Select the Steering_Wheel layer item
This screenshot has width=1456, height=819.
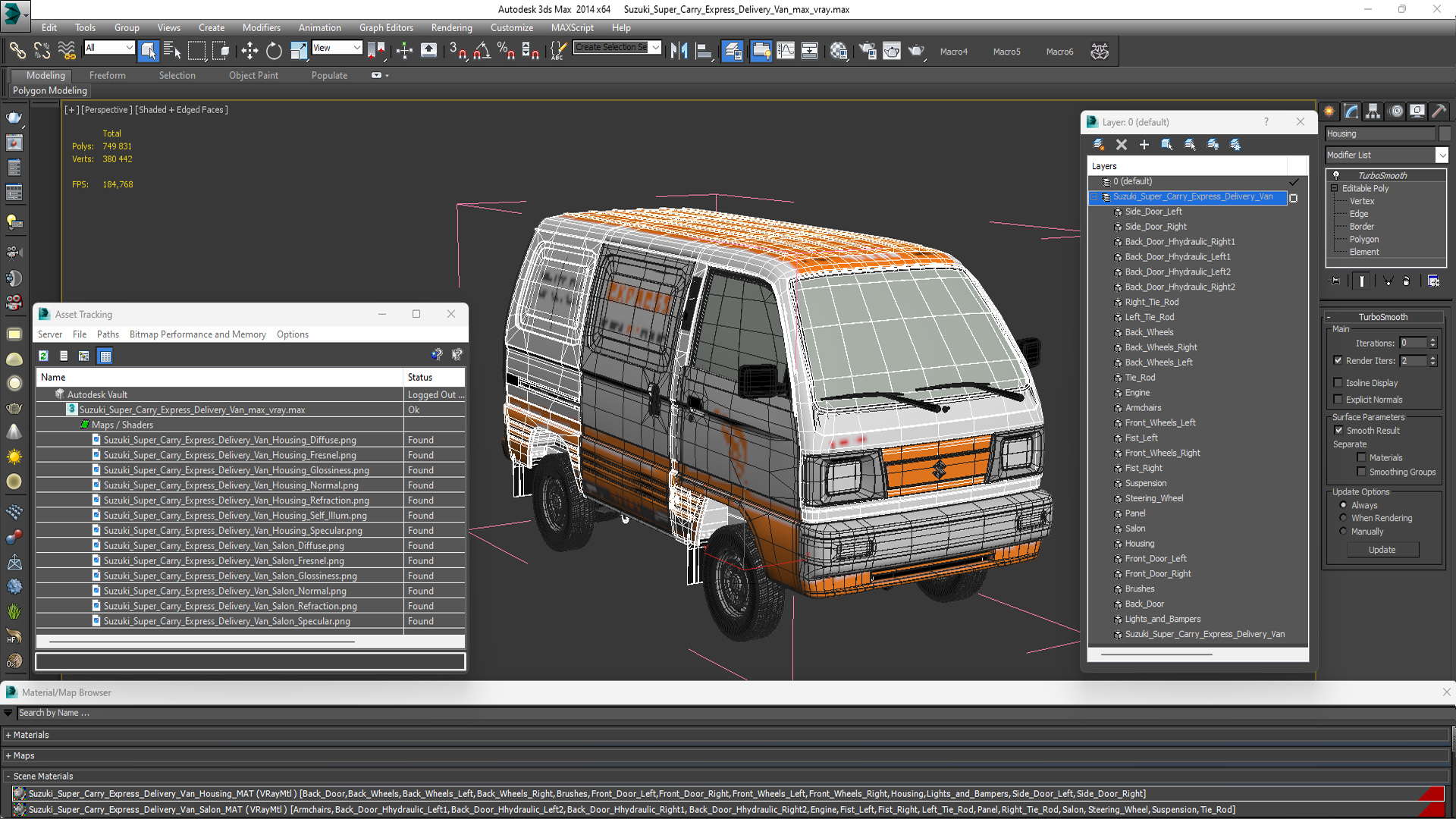[x=1153, y=498]
